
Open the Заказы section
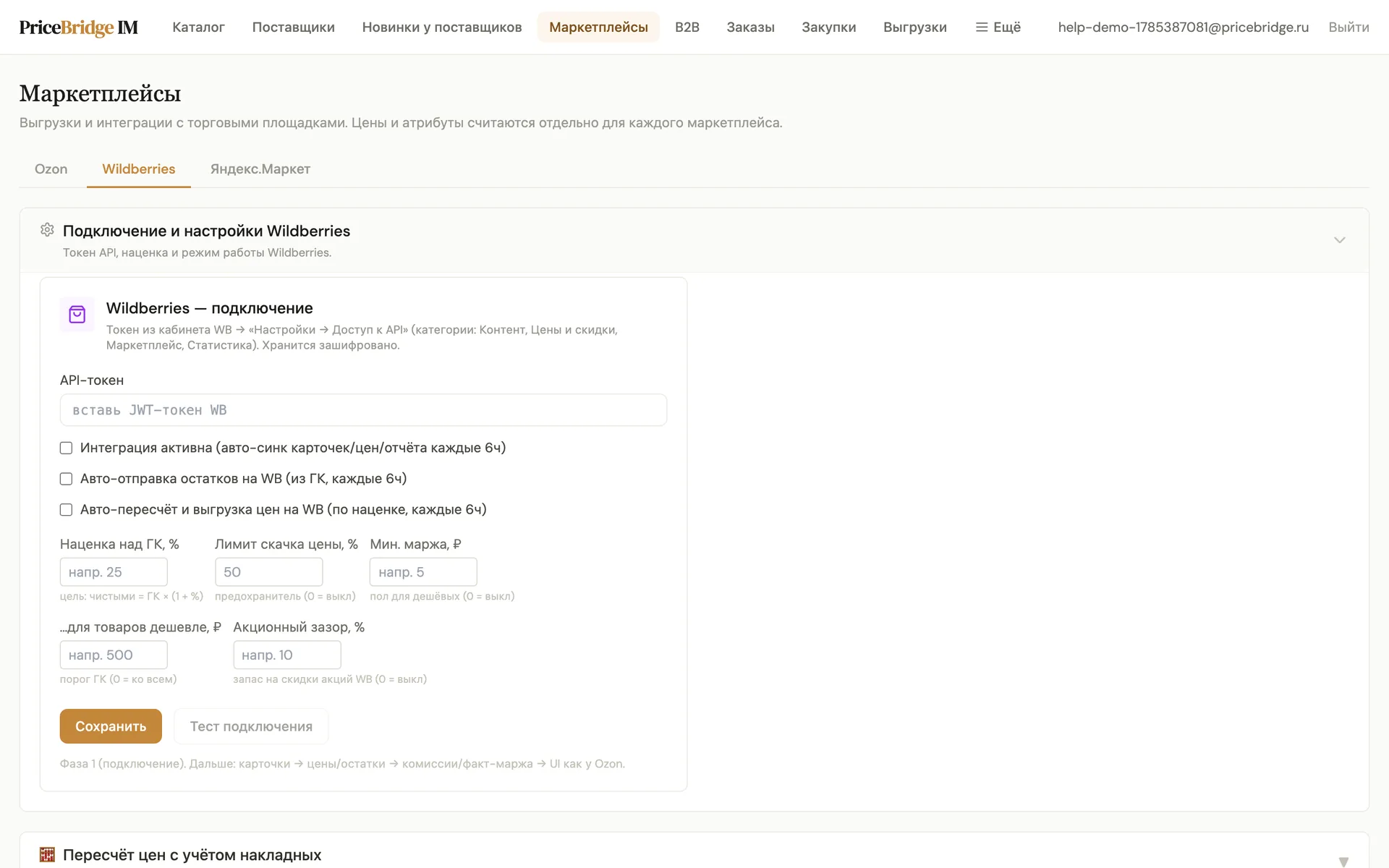coord(750,27)
